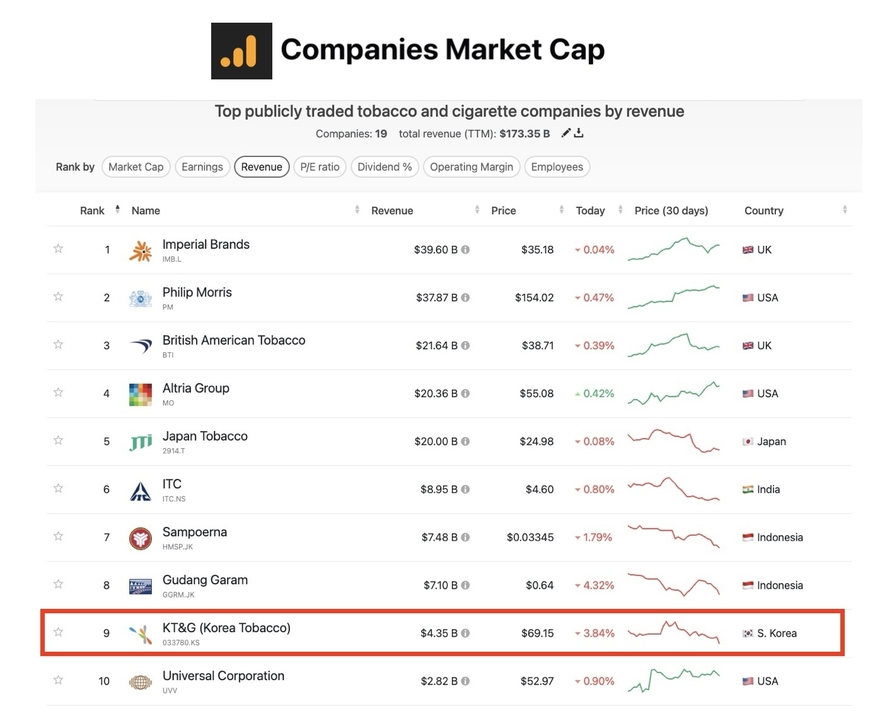Add Gudang Garam to favorites via star
875x716 pixels.
58,584
